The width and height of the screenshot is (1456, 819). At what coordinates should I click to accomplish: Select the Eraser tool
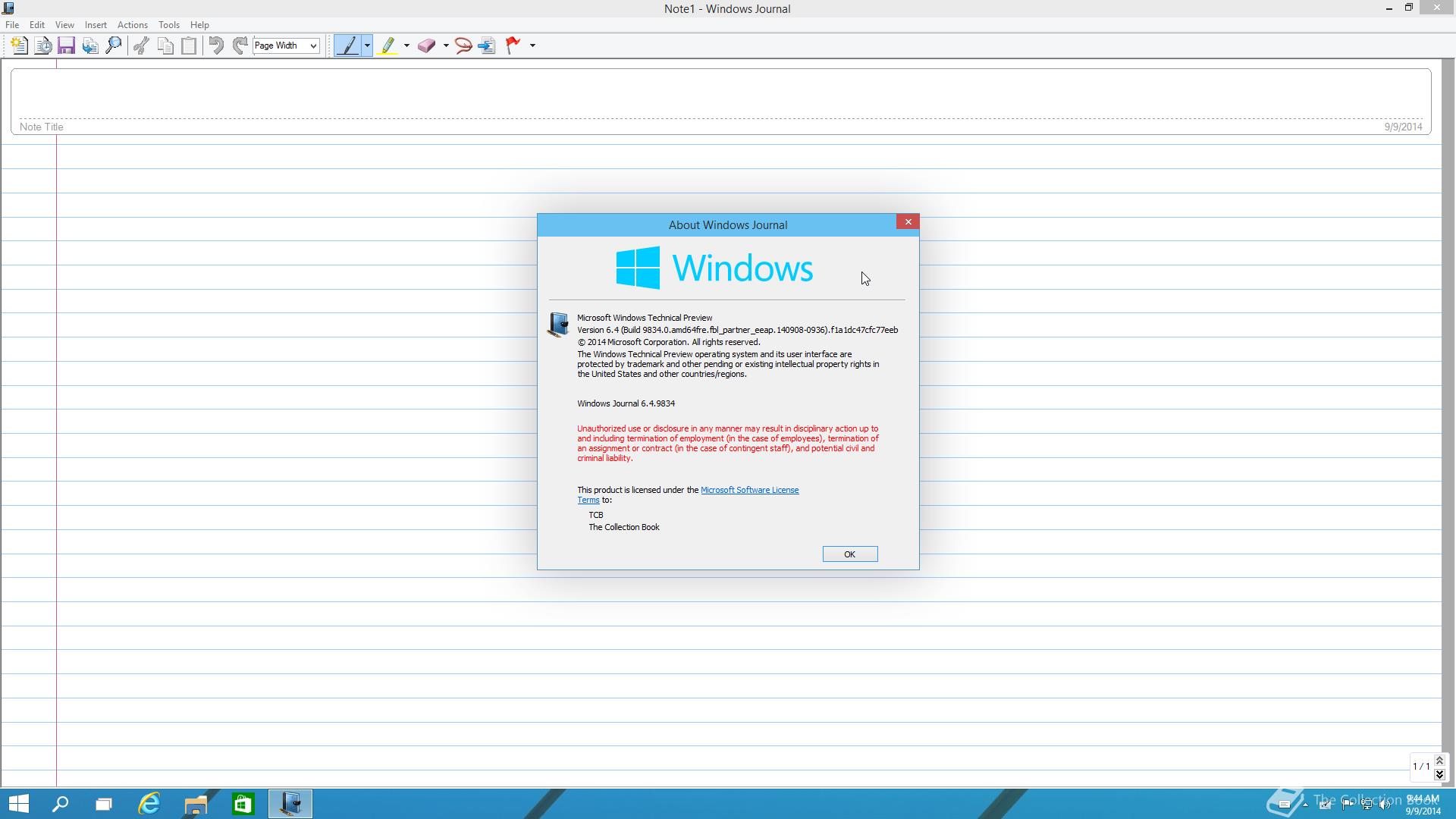(426, 45)
